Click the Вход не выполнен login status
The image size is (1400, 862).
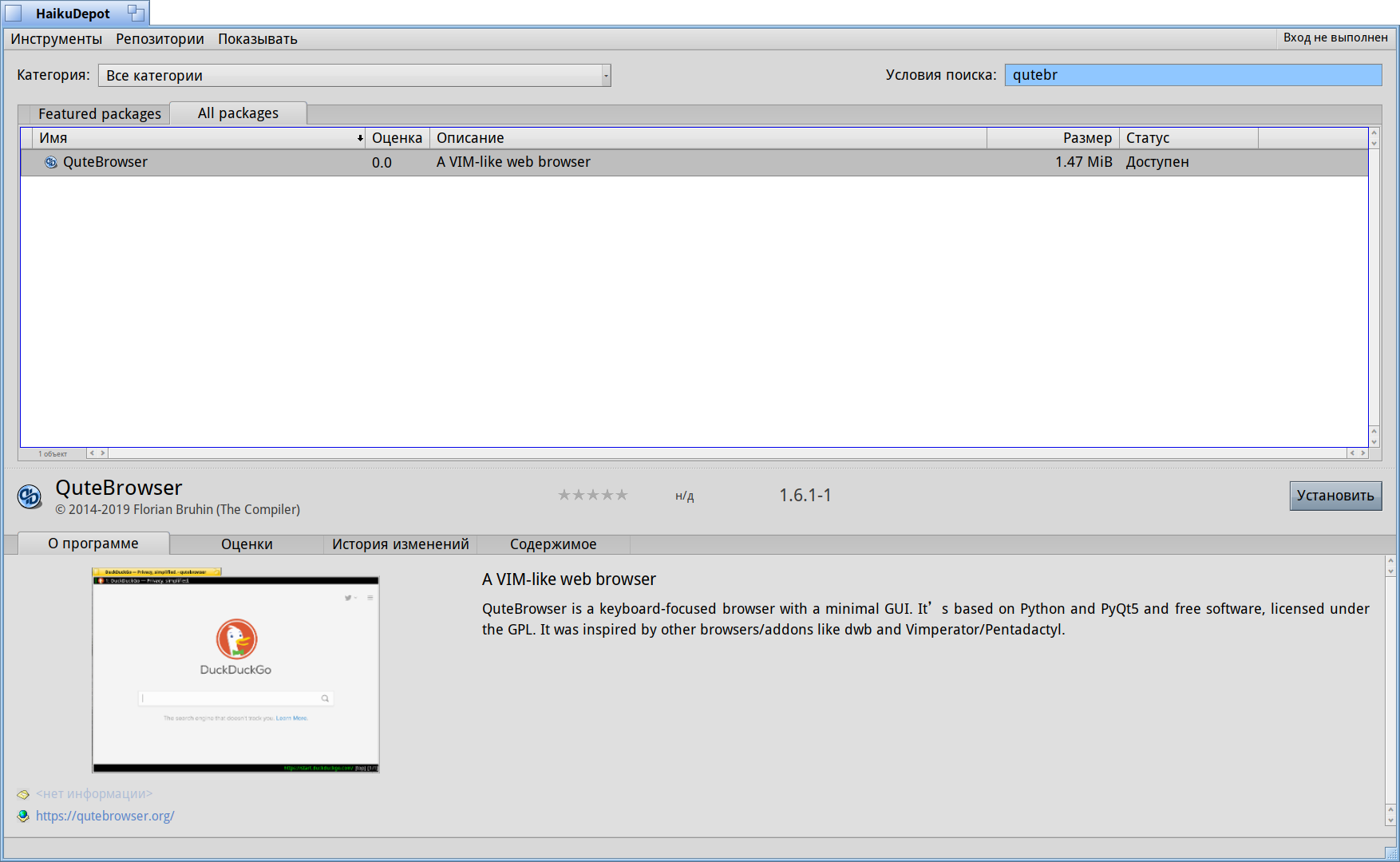[1335, 38]
